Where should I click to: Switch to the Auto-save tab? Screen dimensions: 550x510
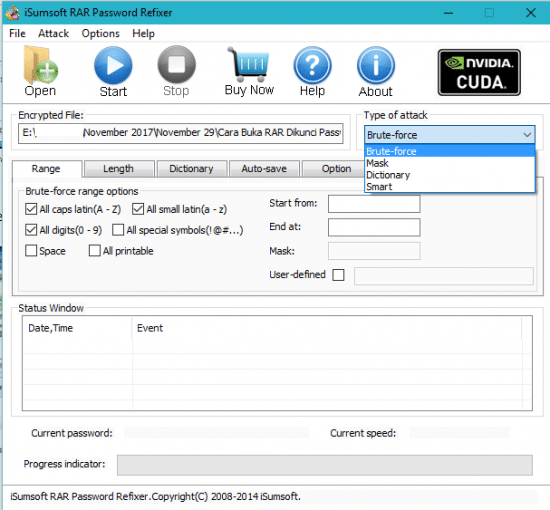point(264,169)
